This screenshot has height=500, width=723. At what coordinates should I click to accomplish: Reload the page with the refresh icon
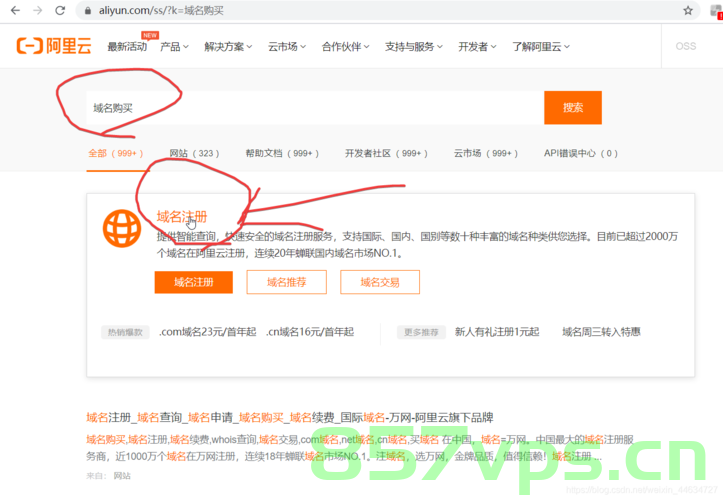point(60,11)
